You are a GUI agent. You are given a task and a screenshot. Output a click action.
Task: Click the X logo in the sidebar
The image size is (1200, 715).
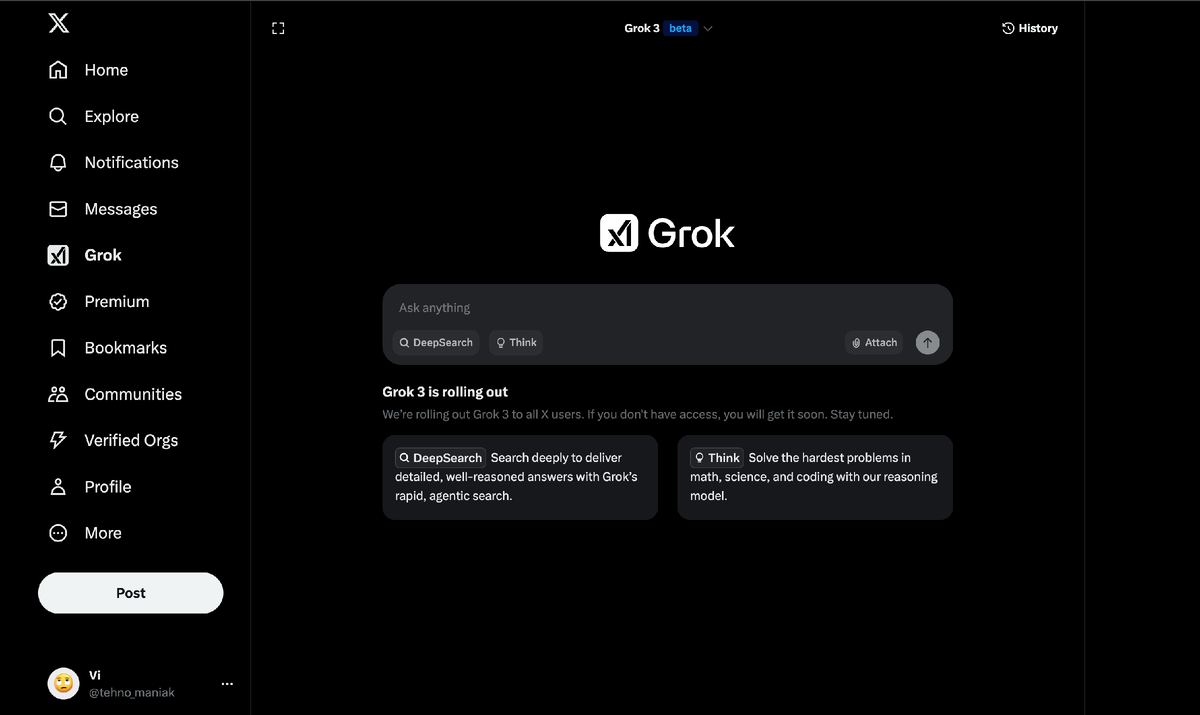pos(59,24)
